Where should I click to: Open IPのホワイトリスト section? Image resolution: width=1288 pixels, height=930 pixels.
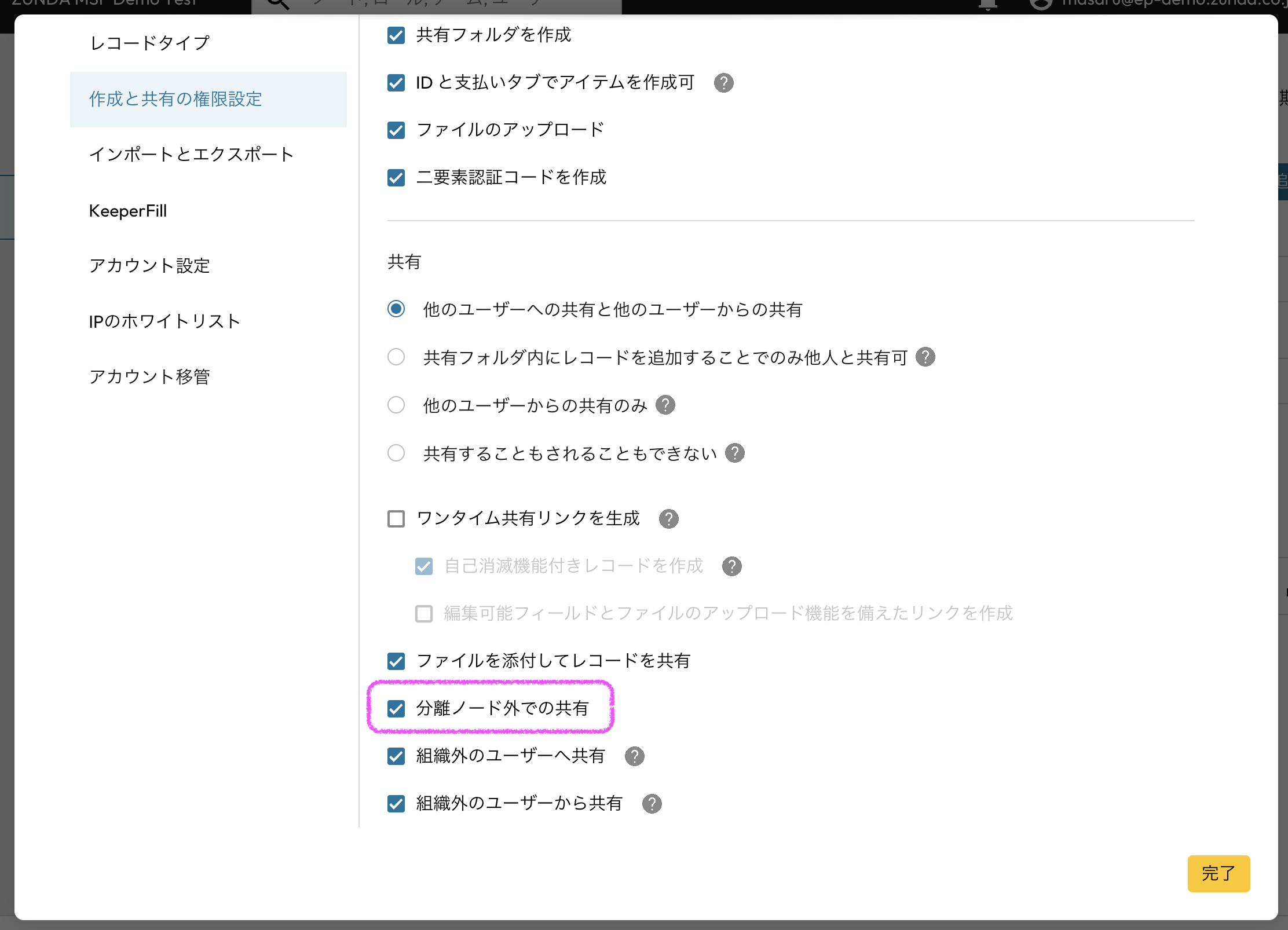[164, 321]
